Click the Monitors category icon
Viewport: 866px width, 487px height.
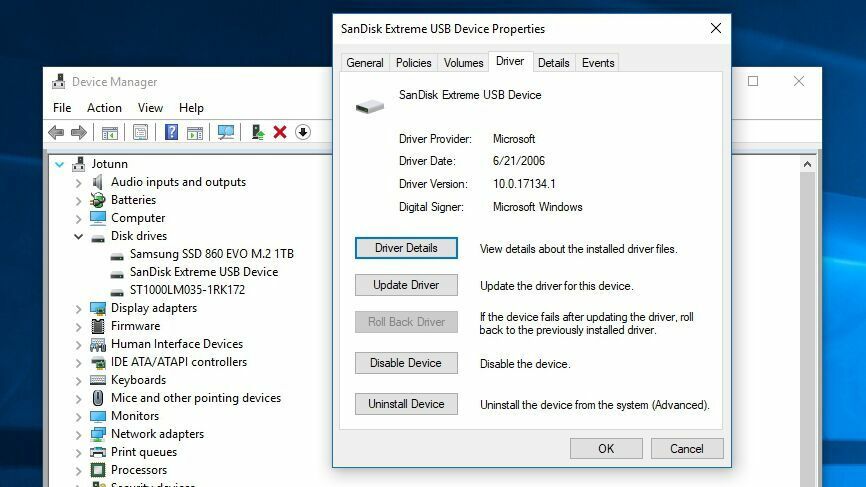pyautogui.click(x=98, y=416)
